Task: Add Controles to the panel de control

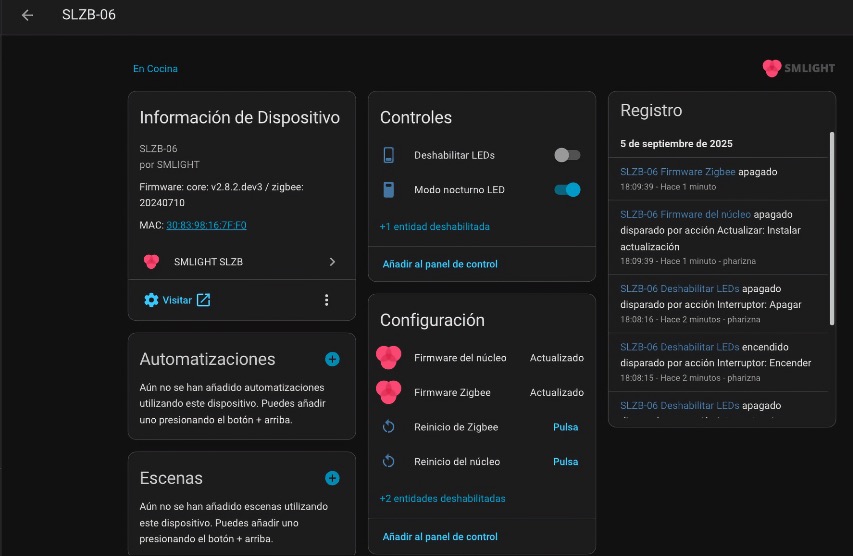Action: [x=440, y=264]
